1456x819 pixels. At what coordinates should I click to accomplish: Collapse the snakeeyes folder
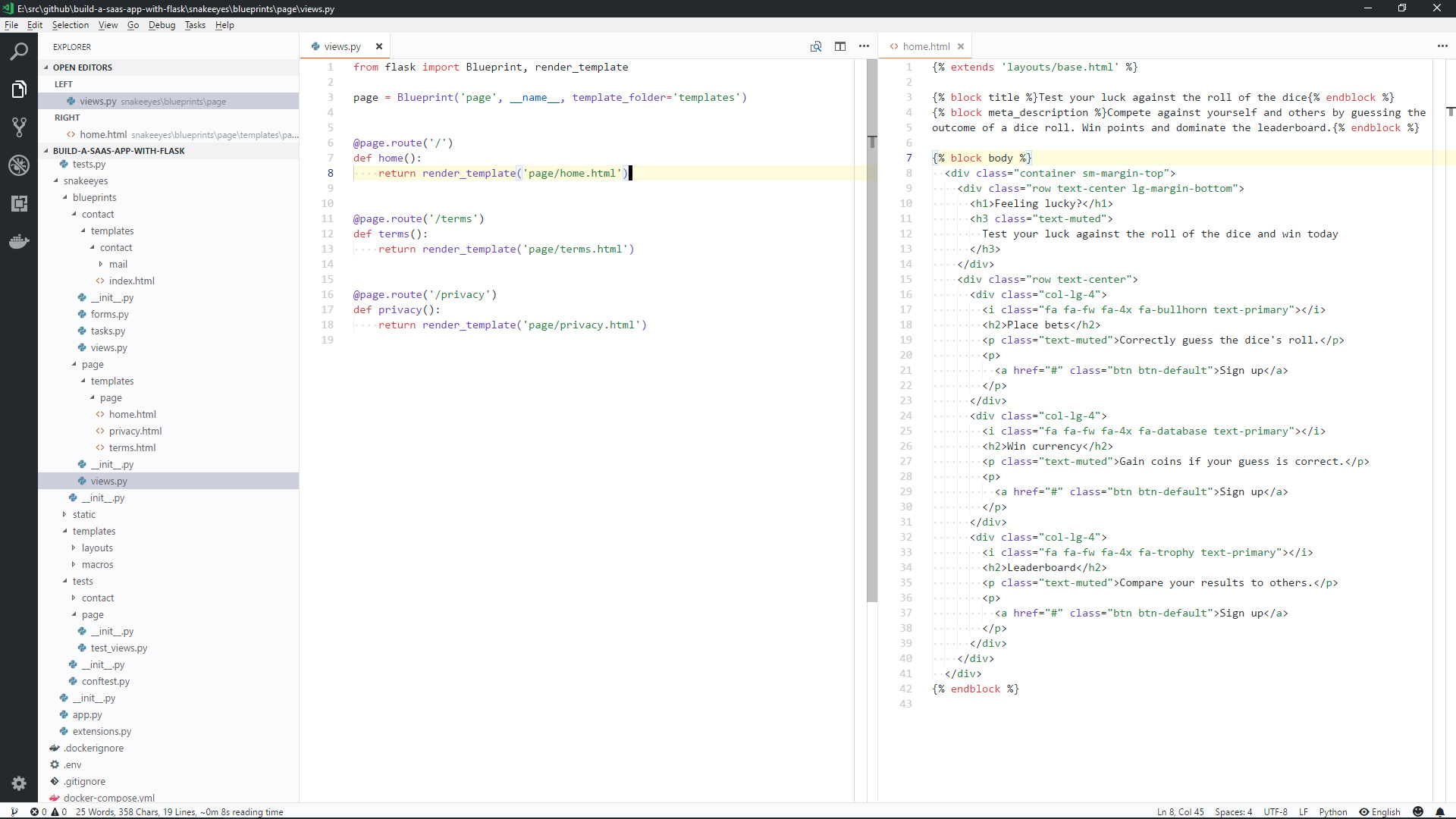click(85, 180)
